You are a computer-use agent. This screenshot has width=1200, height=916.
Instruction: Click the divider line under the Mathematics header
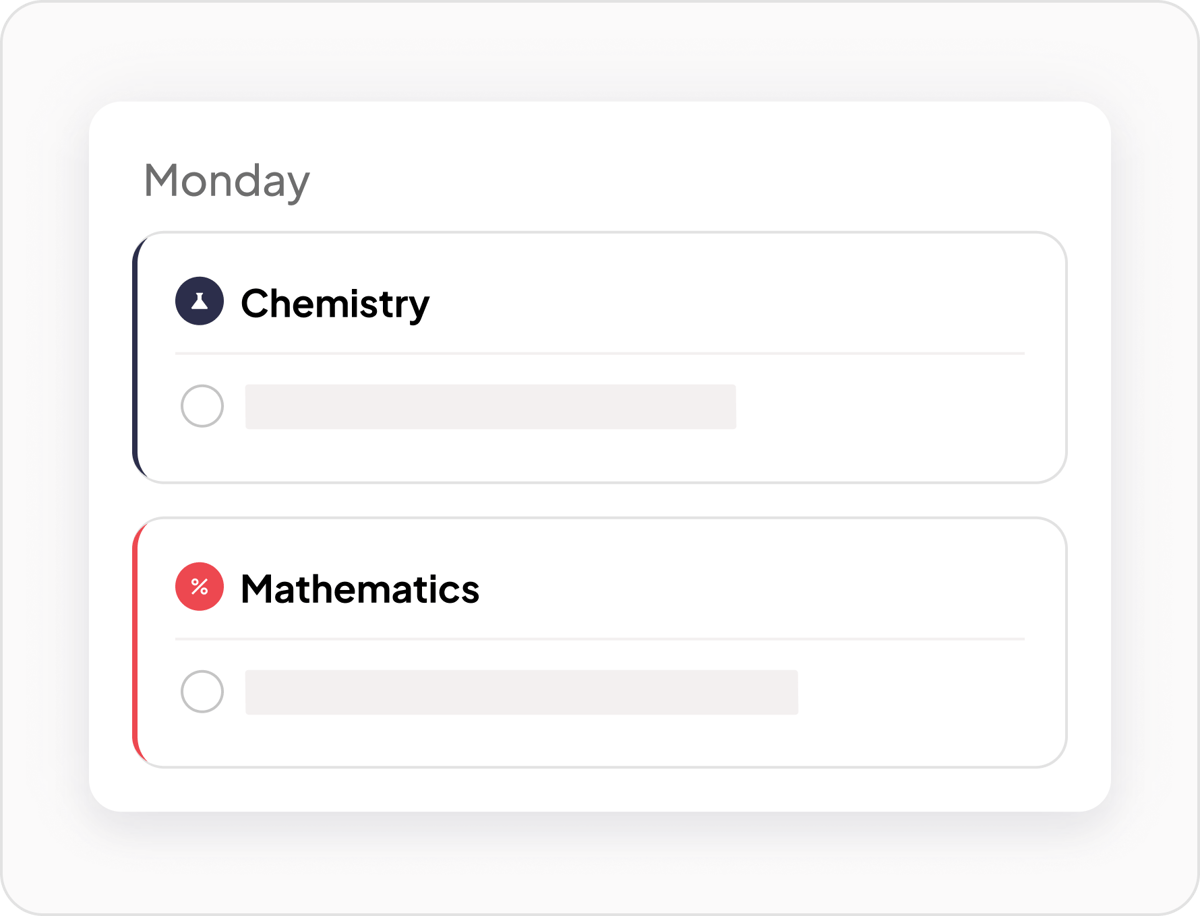click(600, 638)
